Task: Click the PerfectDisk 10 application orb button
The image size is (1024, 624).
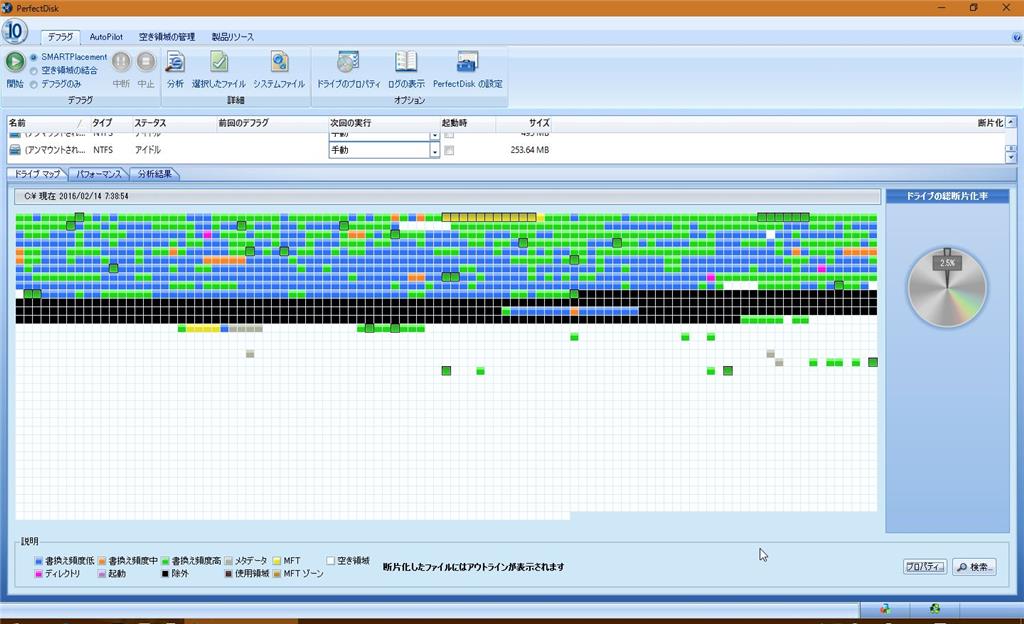Action: (14, 31)
